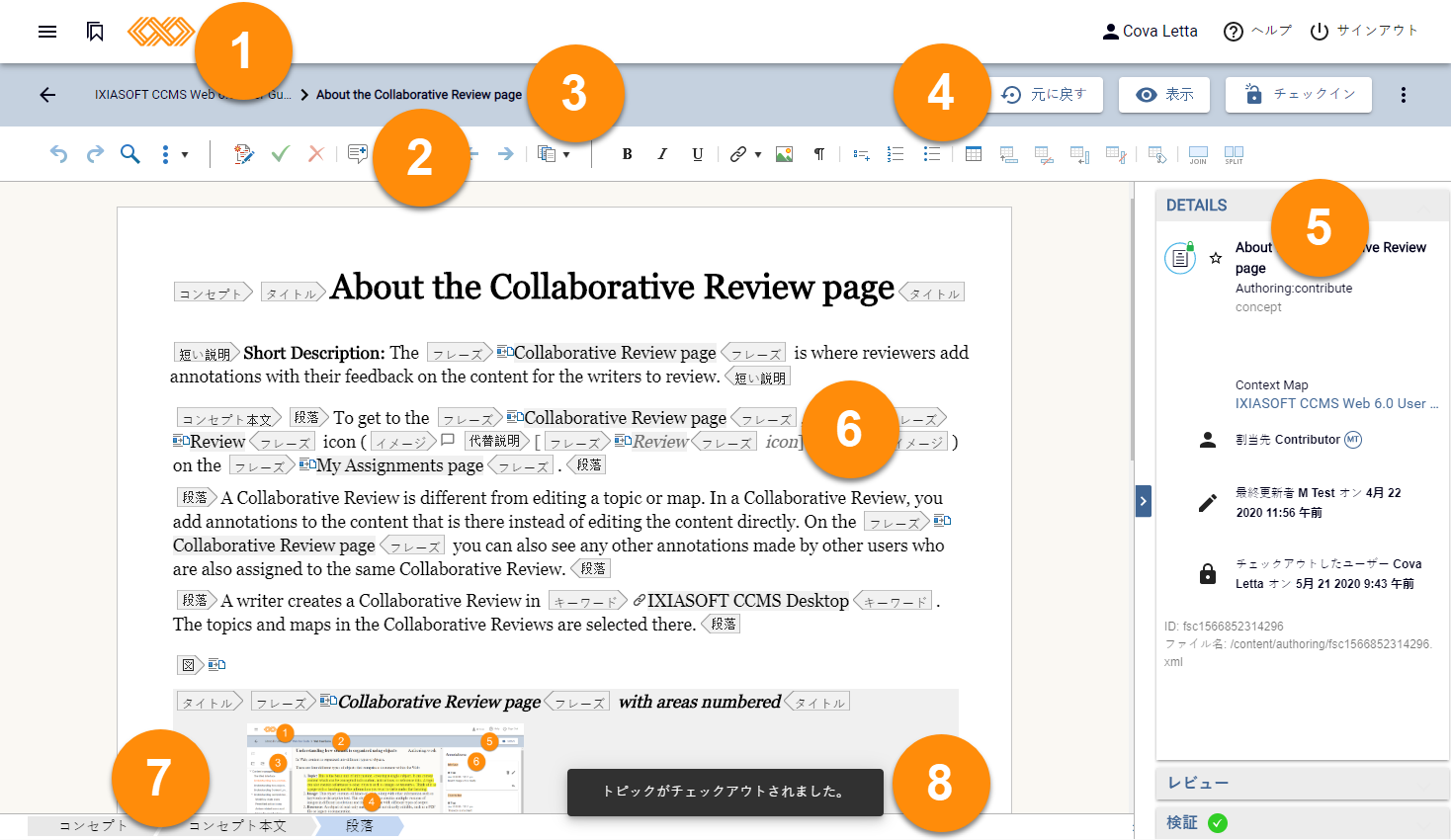The image size is (1451, 840).
Task: Select the コンセプト breadcrumb tab
Action: (x=94, y=826)
